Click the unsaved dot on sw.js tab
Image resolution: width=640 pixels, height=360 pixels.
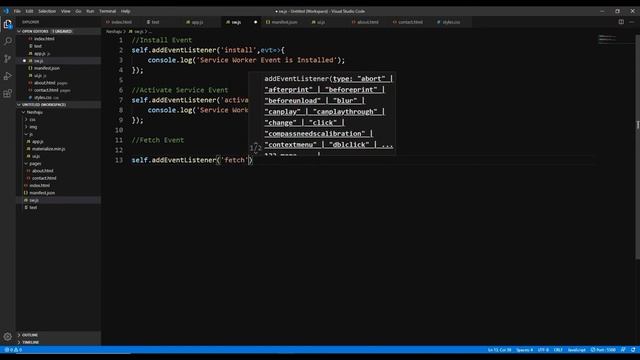point(256,22)
